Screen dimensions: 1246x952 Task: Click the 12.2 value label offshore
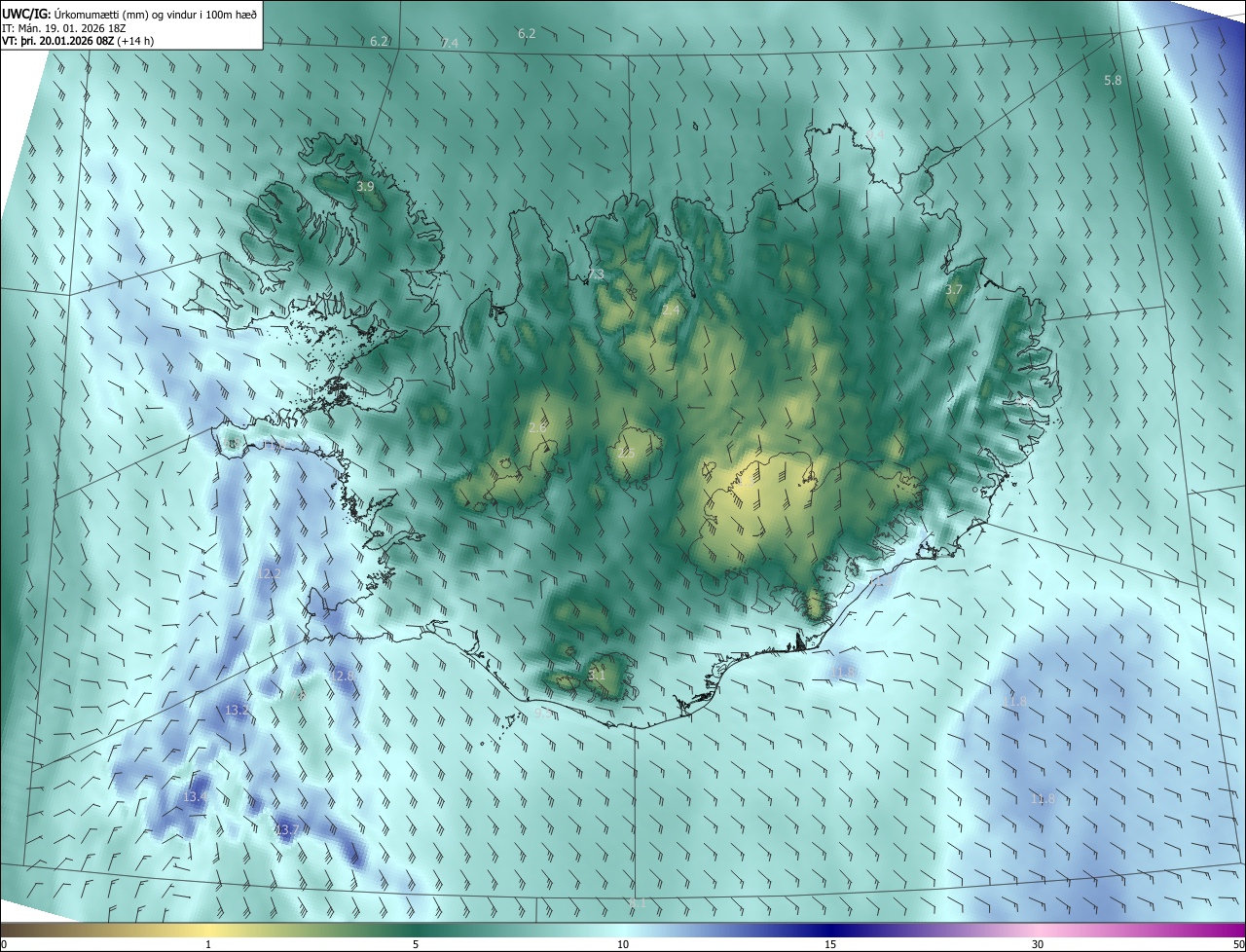[269, 573]
